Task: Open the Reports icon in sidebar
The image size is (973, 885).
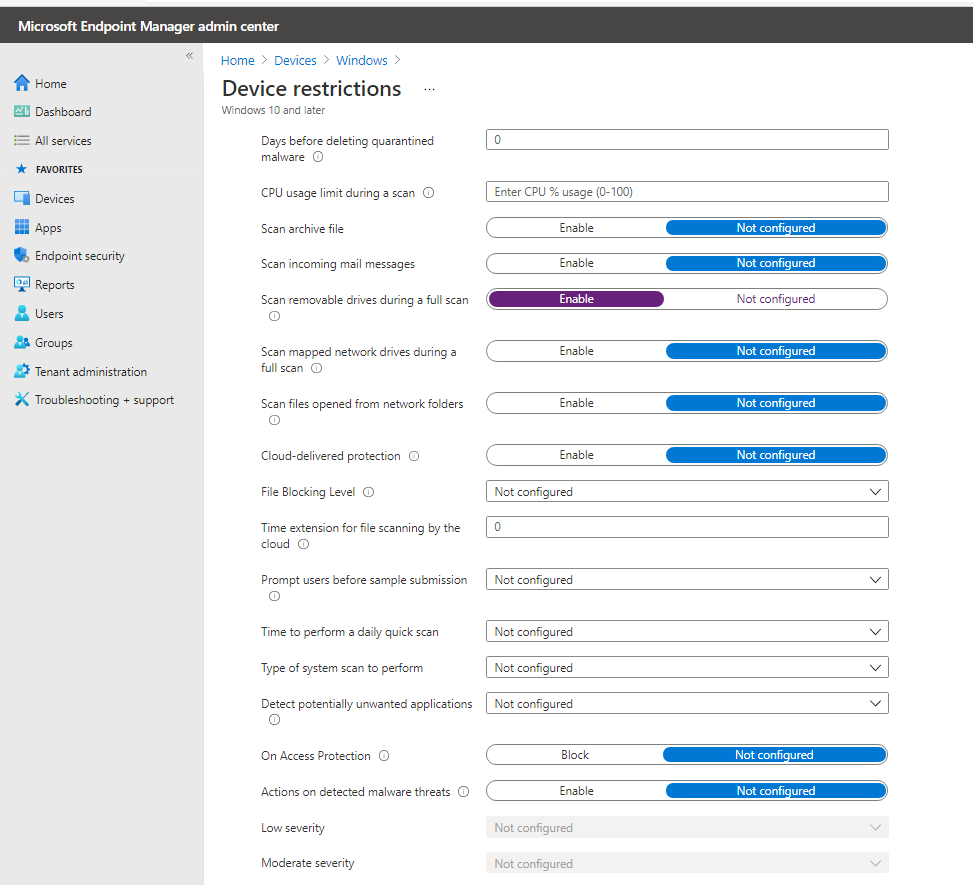Action: click(x=22, y=285)
